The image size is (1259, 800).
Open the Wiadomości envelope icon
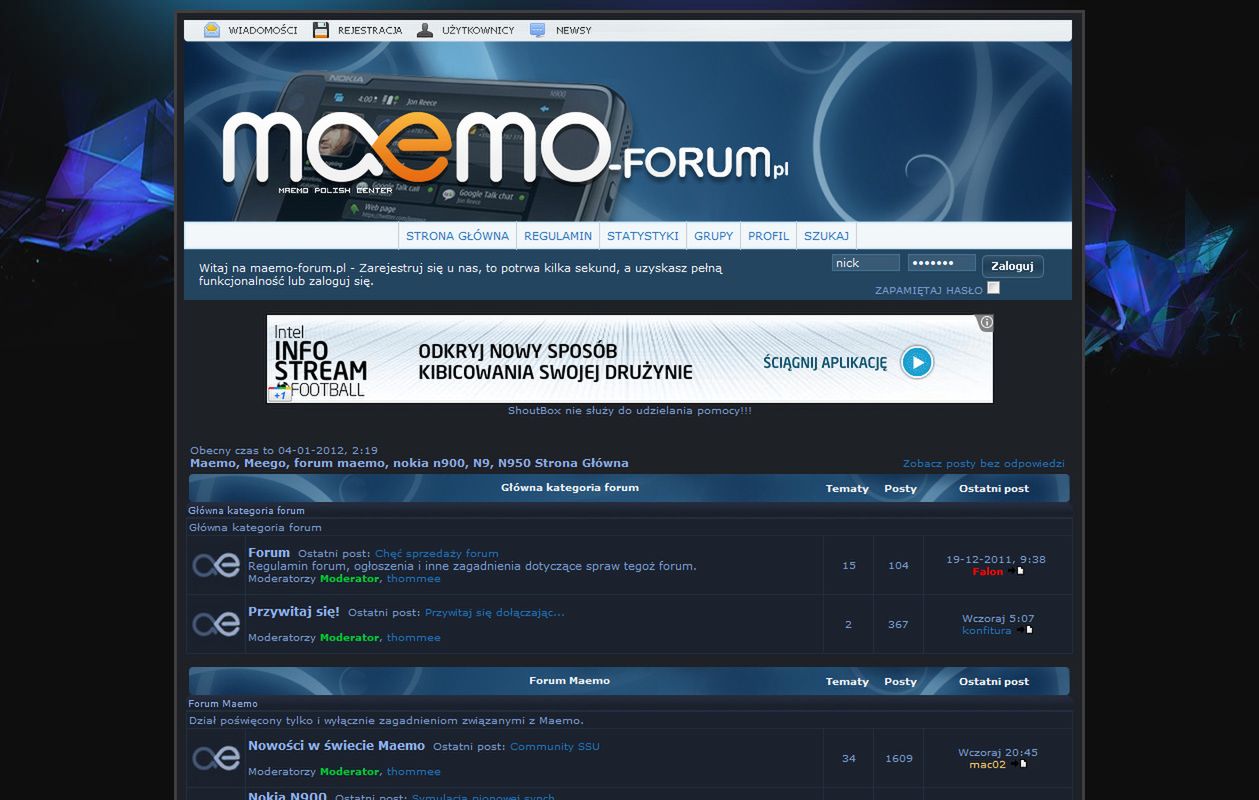pos(212,30)
